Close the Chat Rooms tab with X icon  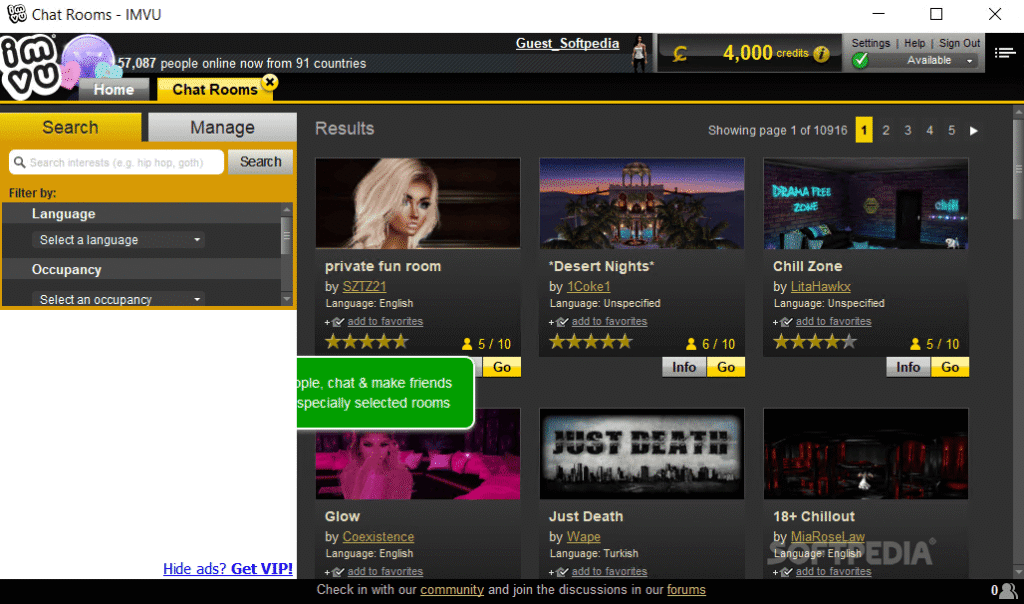(270, 82)
